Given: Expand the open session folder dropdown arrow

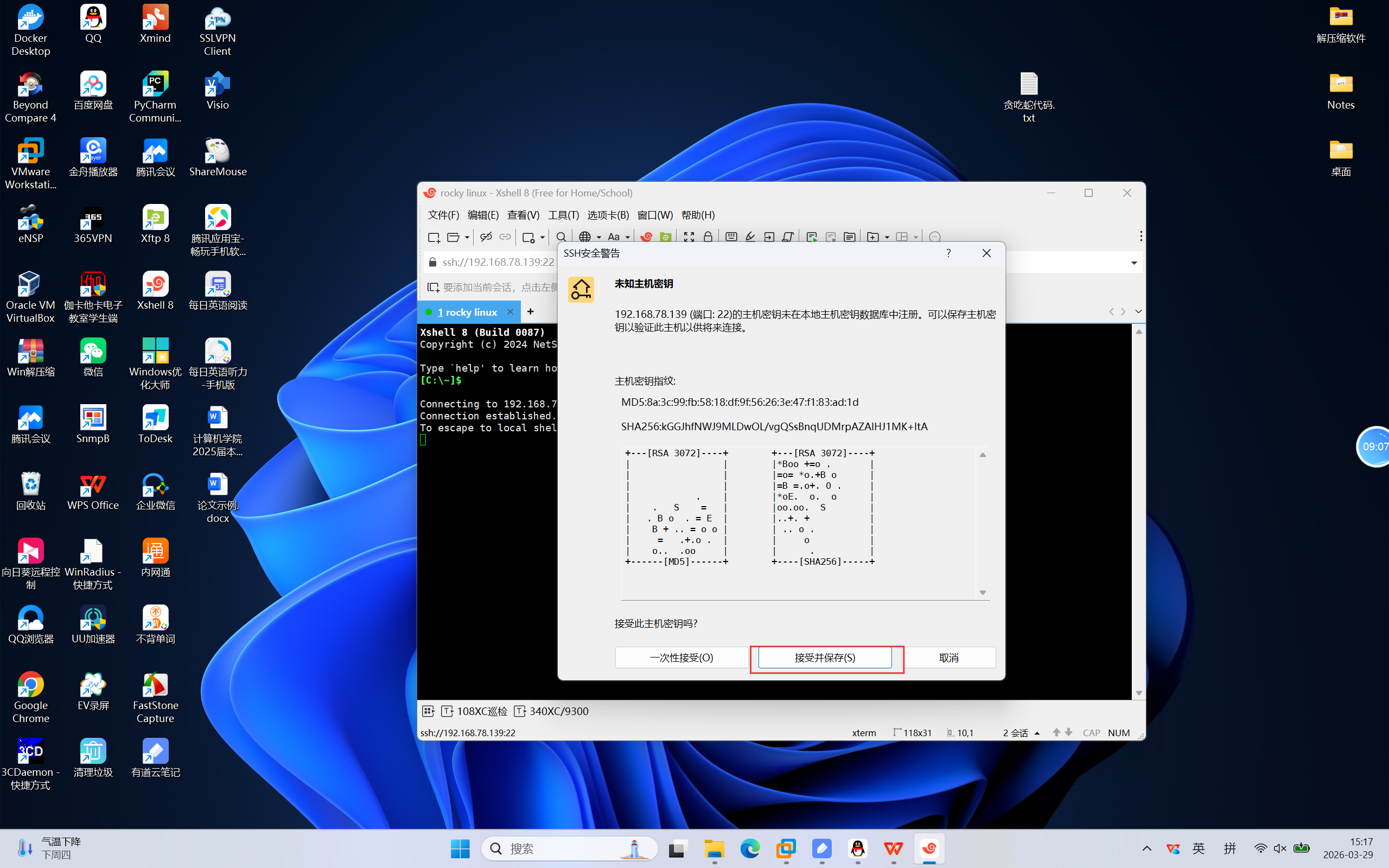Looking at the screenshot, I should 467,237.
